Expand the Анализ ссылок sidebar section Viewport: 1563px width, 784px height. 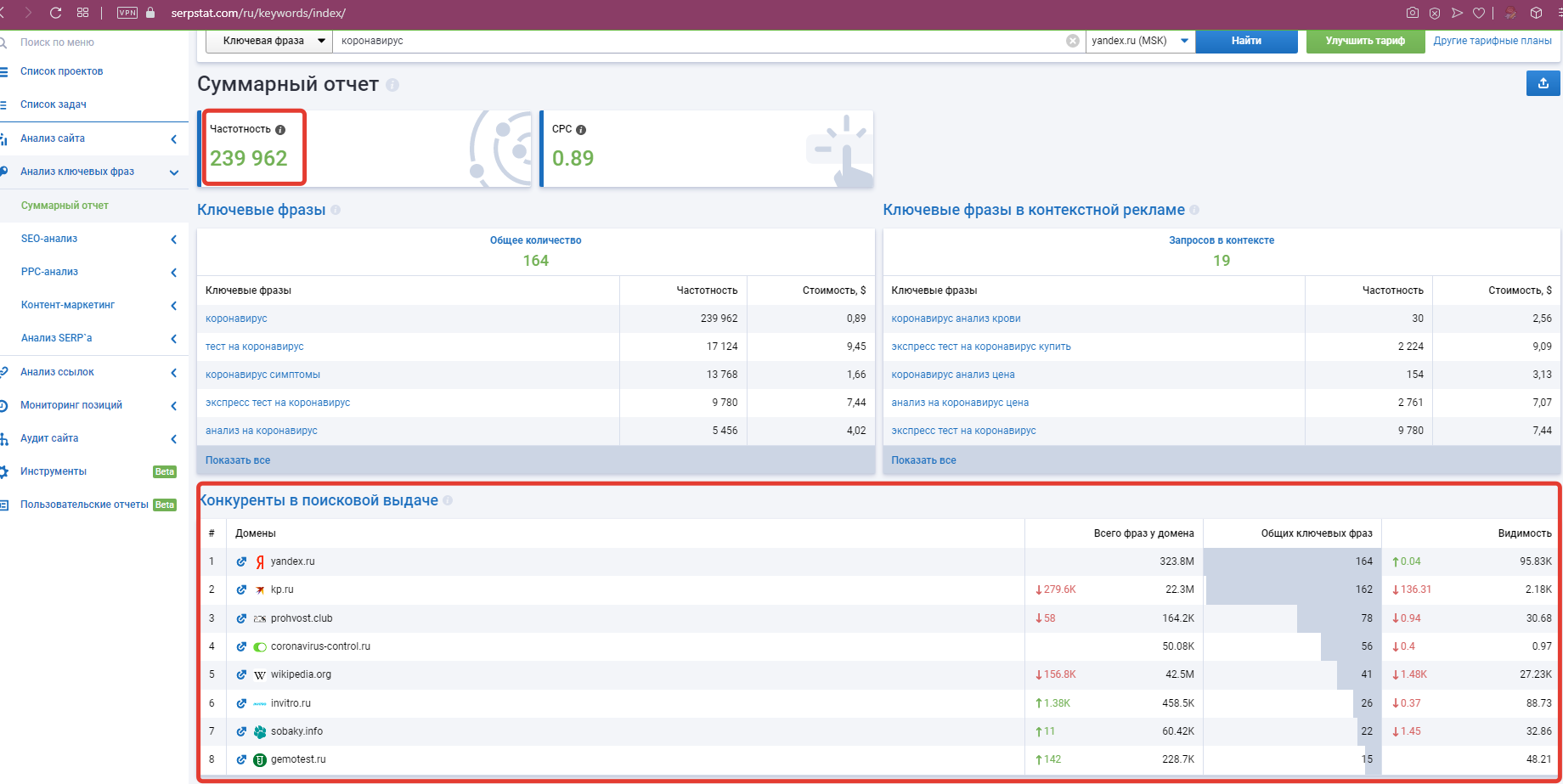click(x=173, y=372)
